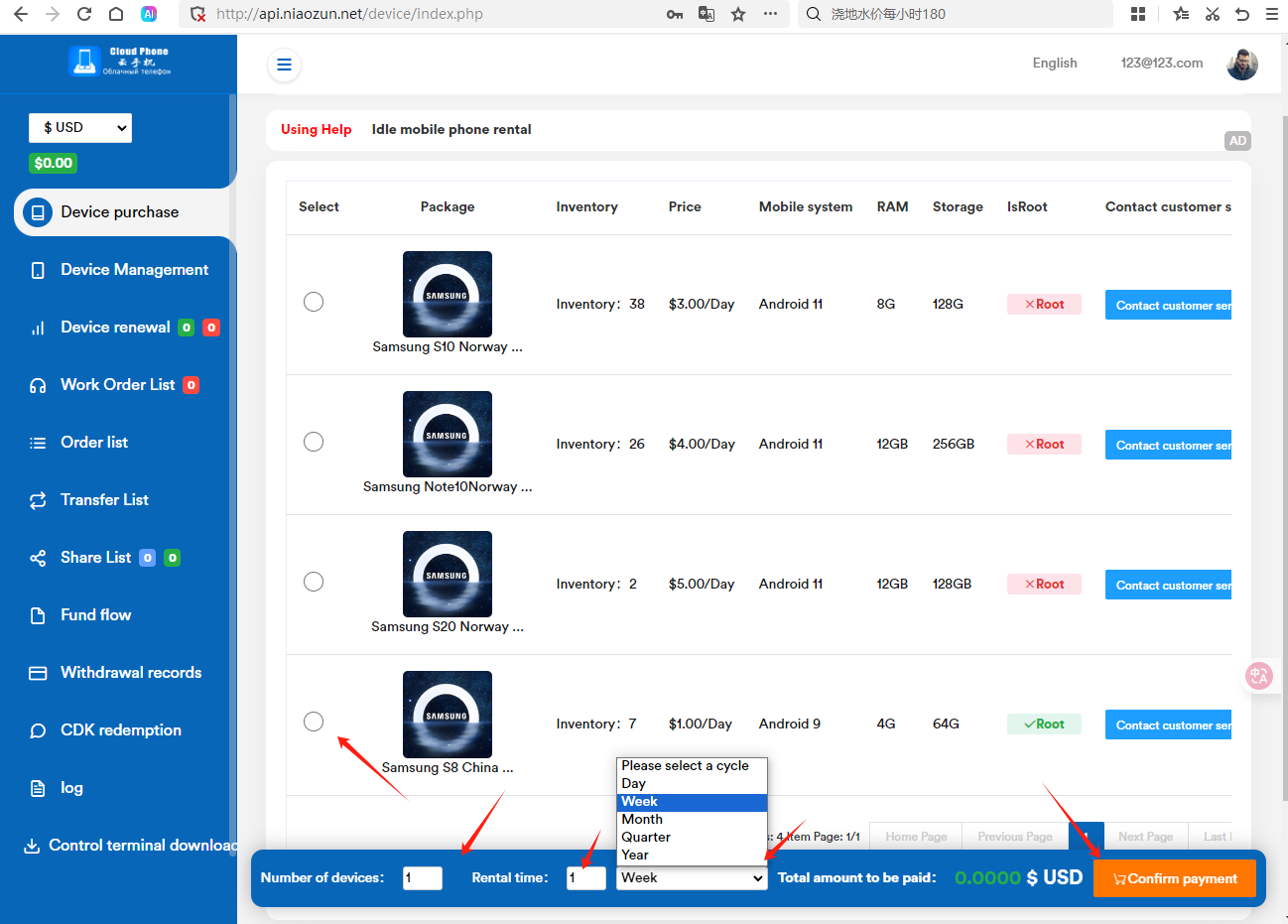Contact customer service for Samsung S8 China
1288x924 pixels.
1168,725
